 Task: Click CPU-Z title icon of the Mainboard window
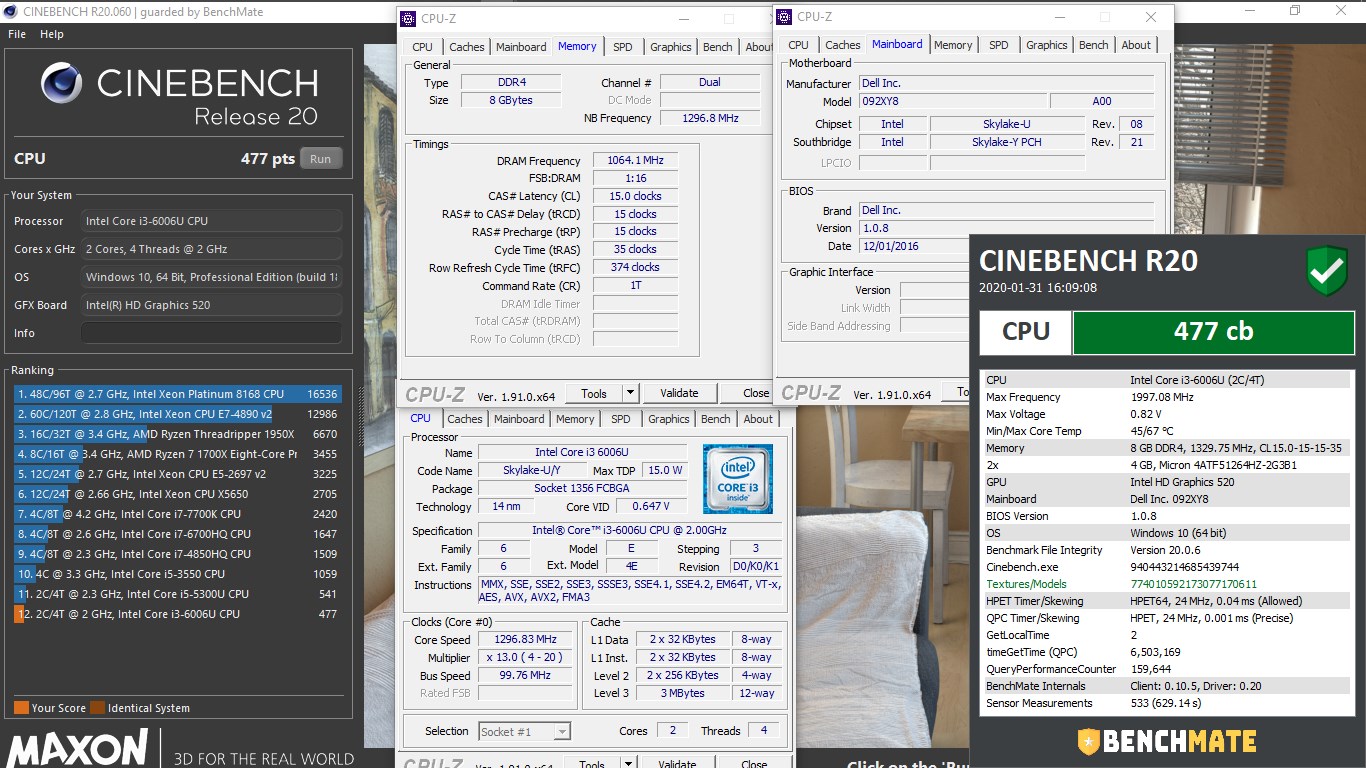(x=784, y=17)
